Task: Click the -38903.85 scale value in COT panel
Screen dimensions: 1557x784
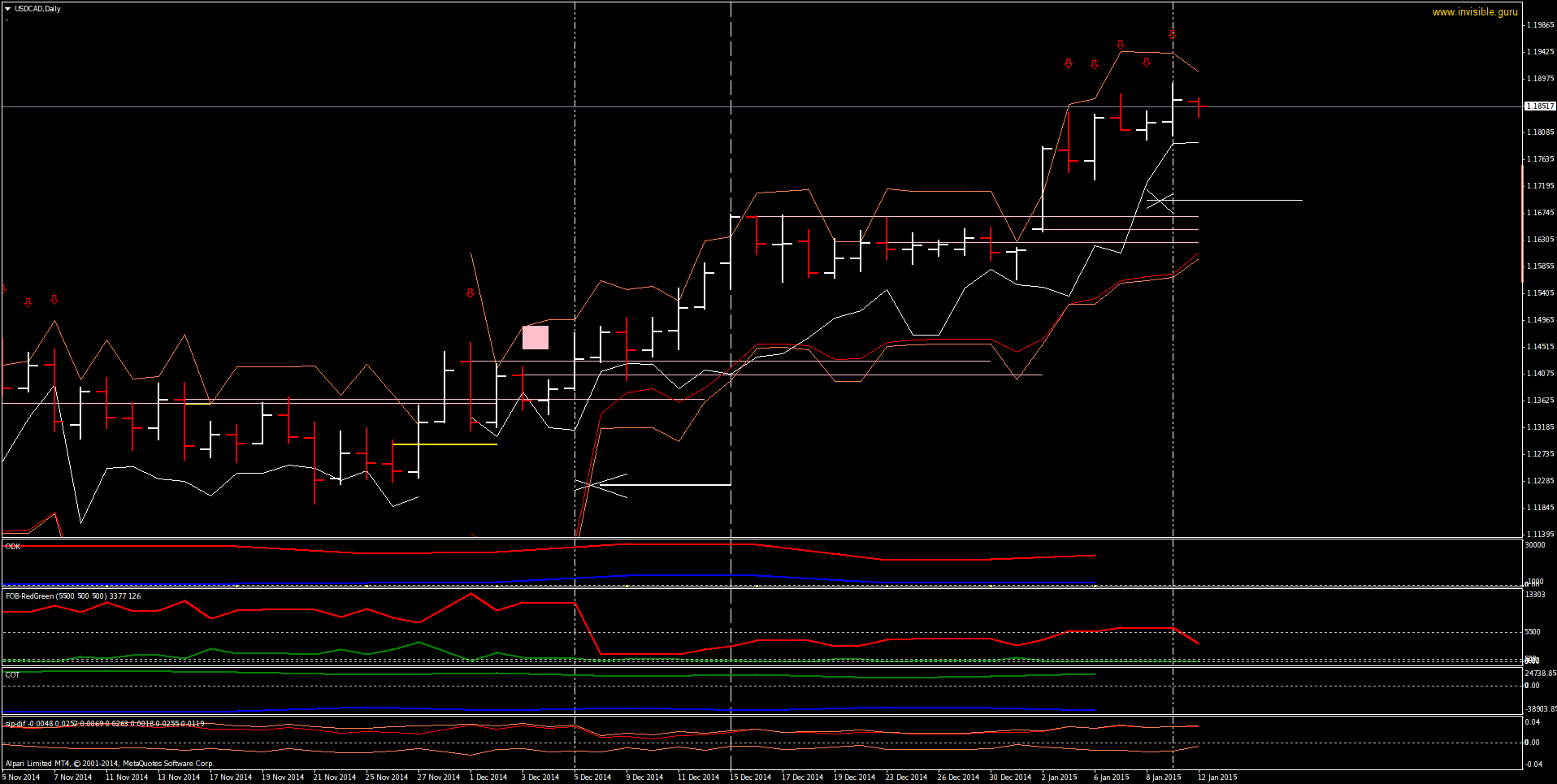Action: [1540, 709]
